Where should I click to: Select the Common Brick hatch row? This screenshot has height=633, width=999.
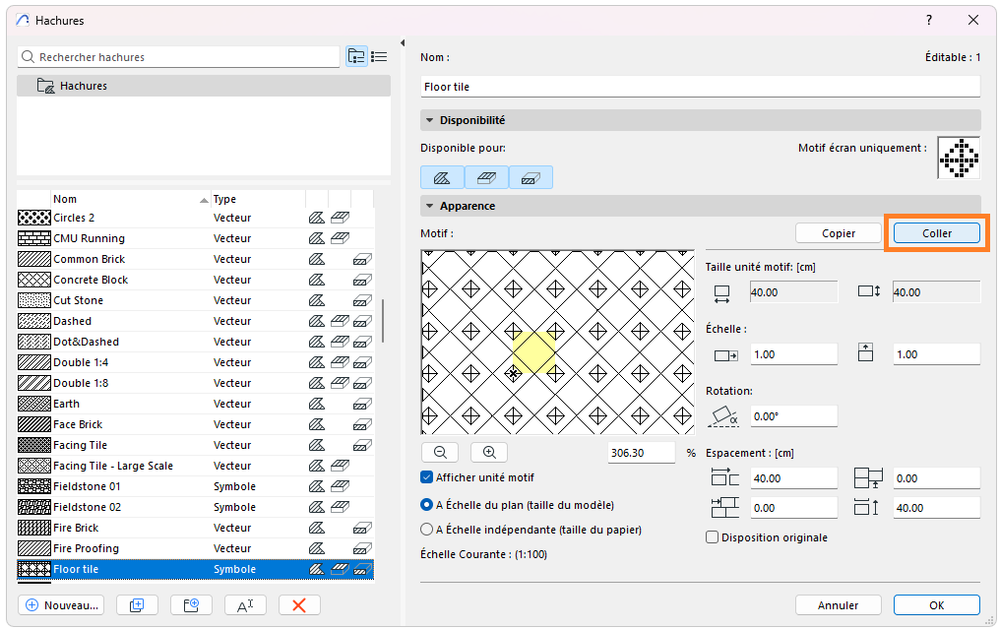click(x=196, y=259)
